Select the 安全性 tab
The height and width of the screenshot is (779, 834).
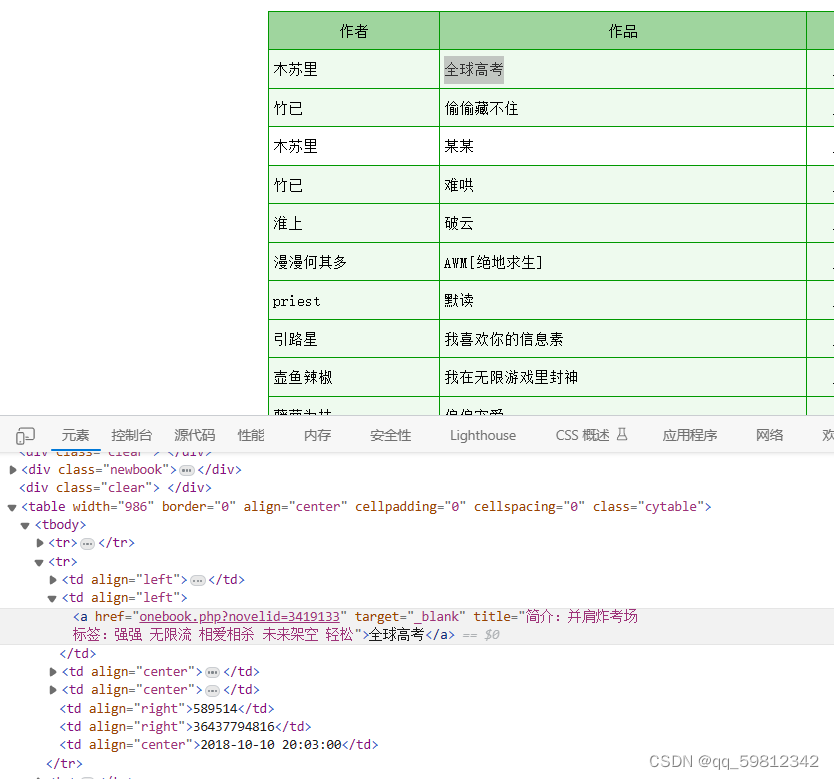(x=390, y=435)
